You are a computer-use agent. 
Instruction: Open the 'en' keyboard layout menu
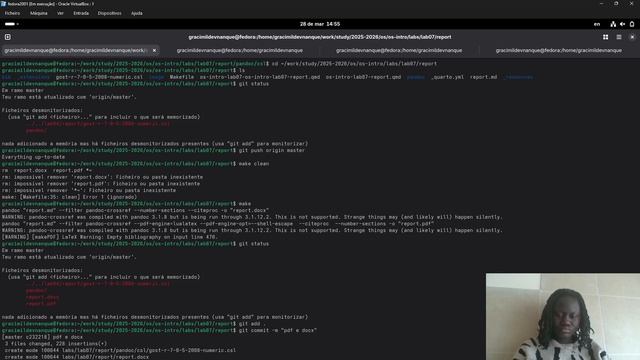tap(597, 24)
